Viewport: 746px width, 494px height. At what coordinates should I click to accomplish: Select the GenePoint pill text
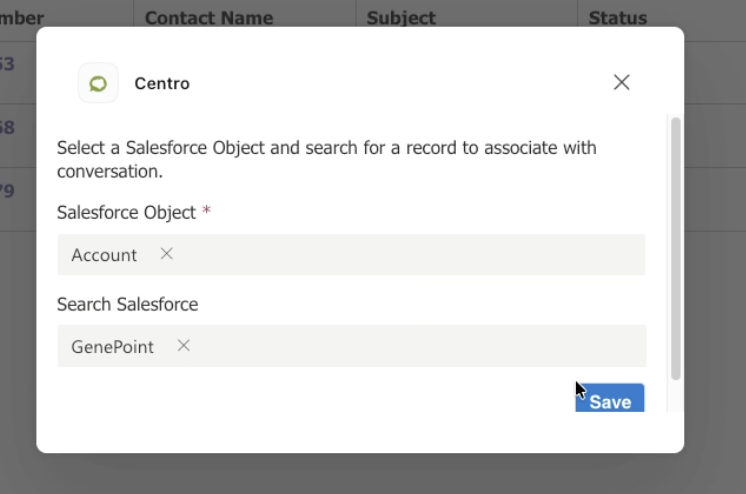(112, 347)
